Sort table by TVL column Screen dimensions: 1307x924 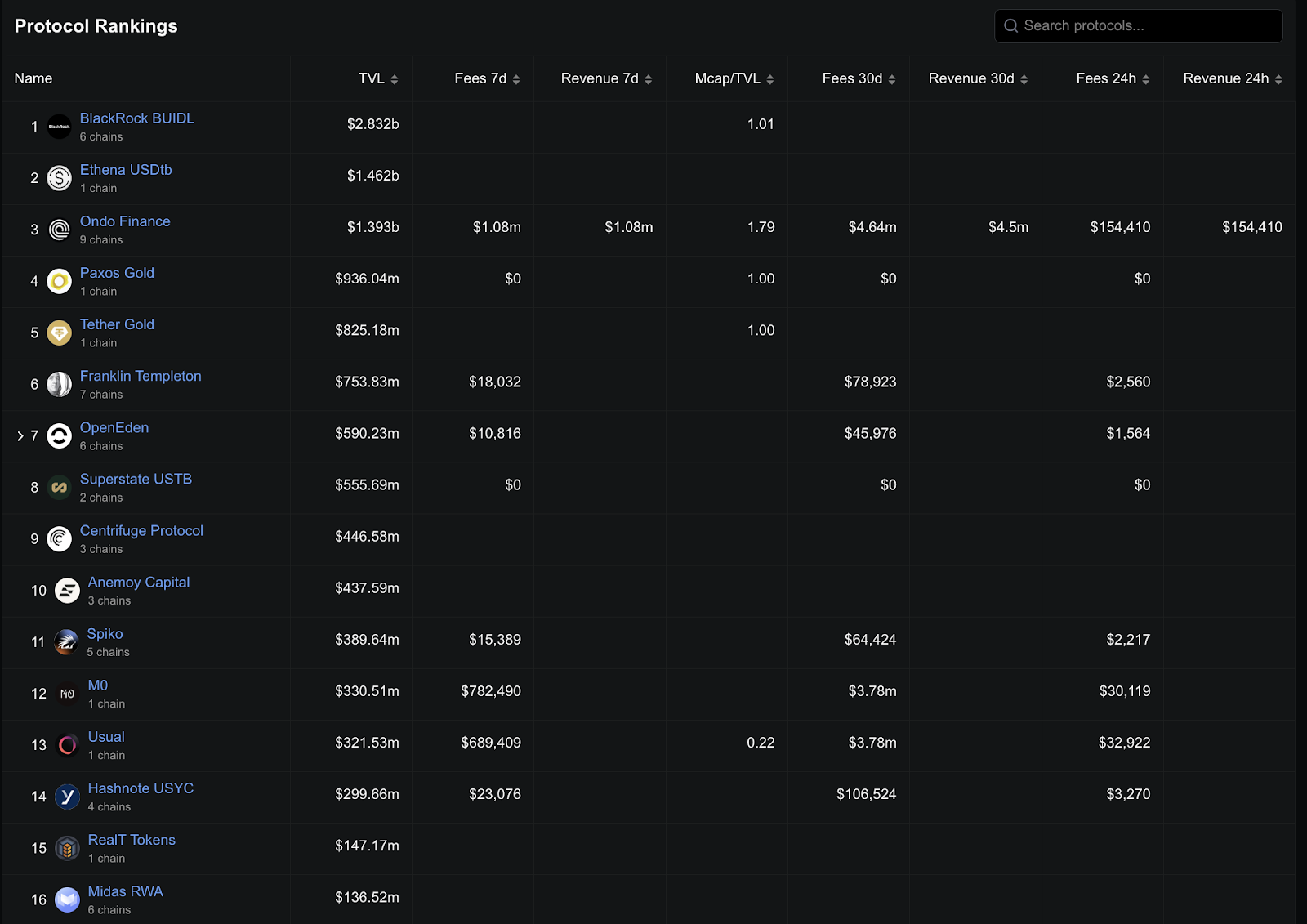tap(377, 78)
